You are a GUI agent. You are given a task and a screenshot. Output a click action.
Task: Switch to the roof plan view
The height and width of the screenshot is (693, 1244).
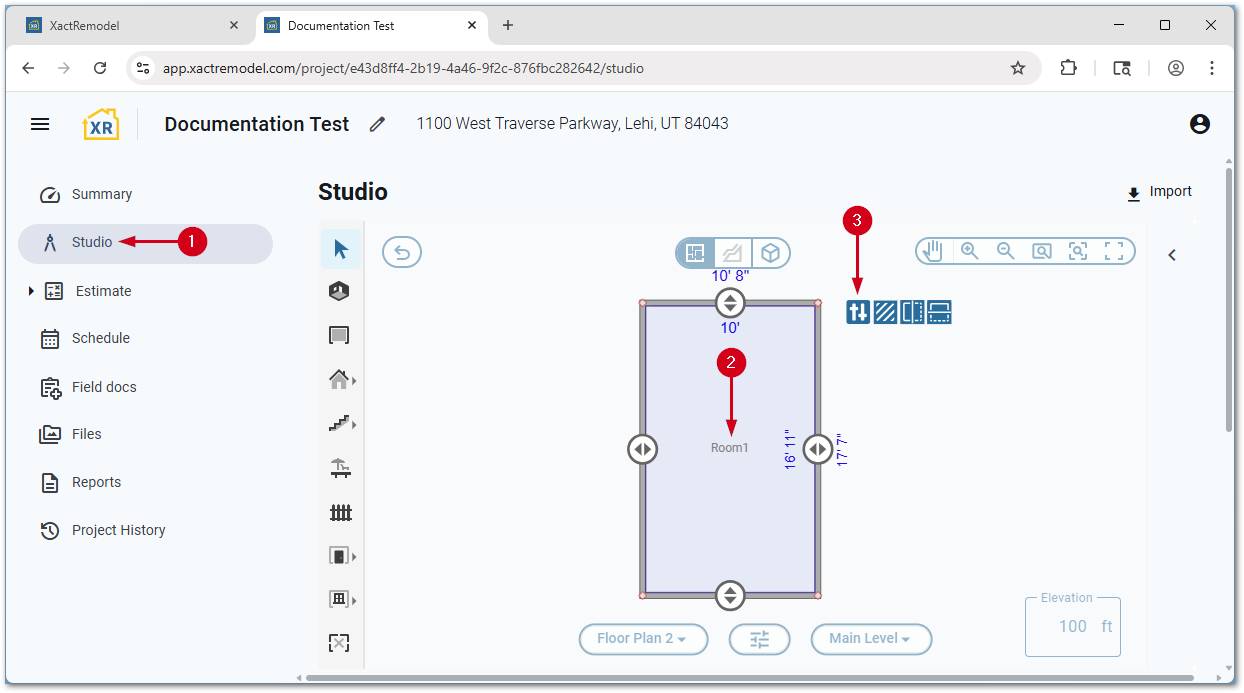[x=733, y=253]
